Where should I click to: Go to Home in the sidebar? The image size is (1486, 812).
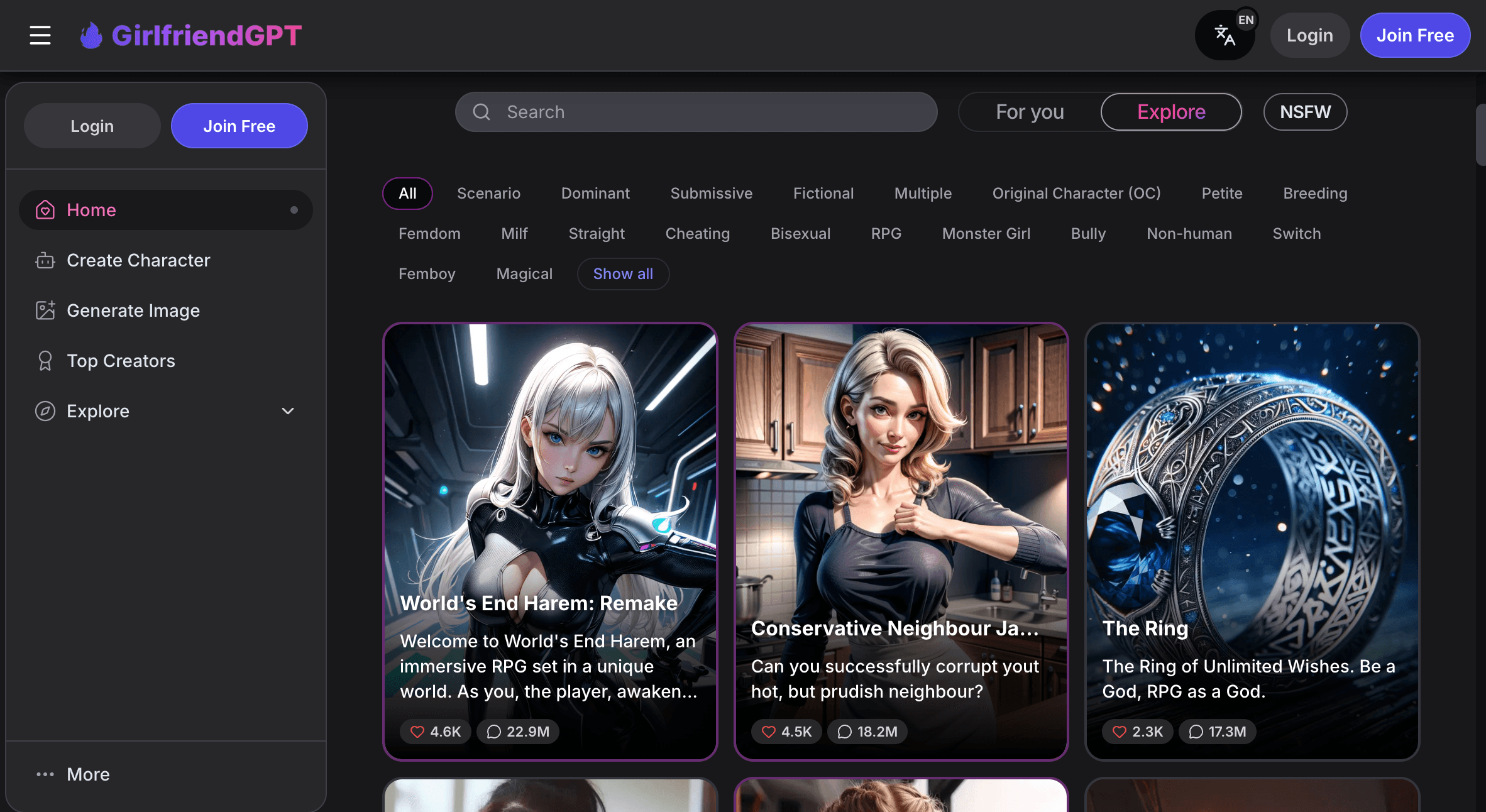[166, 210]
